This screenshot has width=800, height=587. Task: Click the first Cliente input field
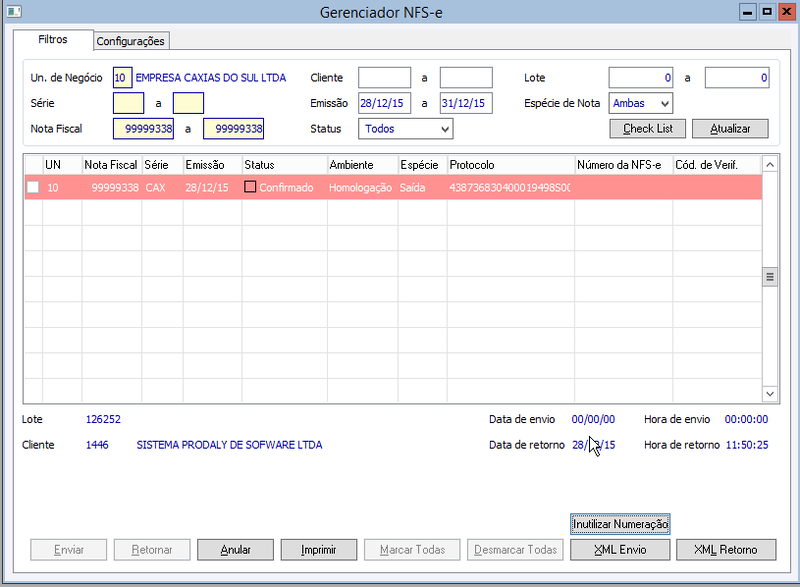coord(384,78)
